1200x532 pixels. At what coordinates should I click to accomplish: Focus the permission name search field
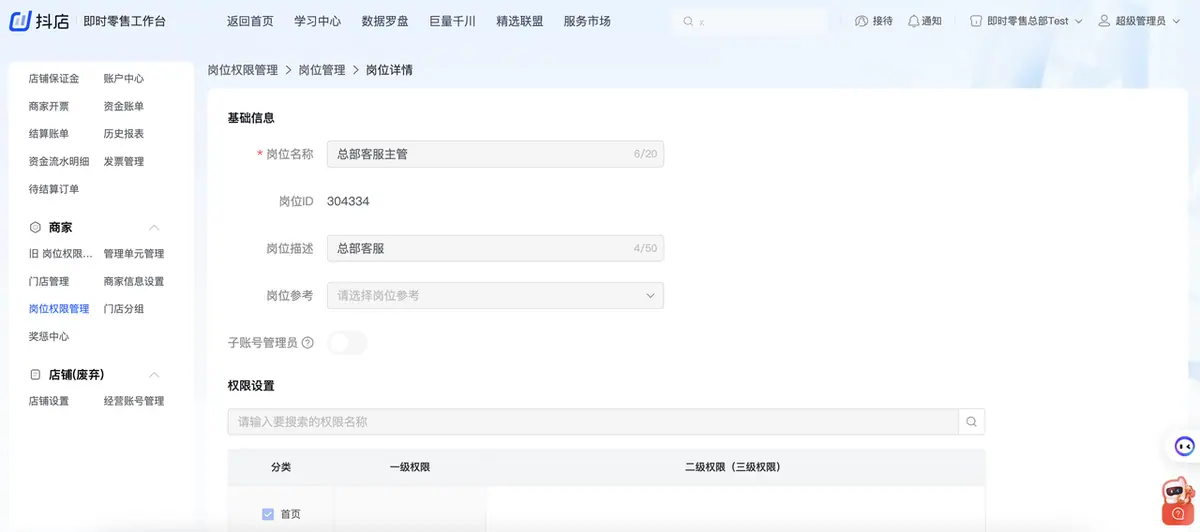click(x=593, y=422)
